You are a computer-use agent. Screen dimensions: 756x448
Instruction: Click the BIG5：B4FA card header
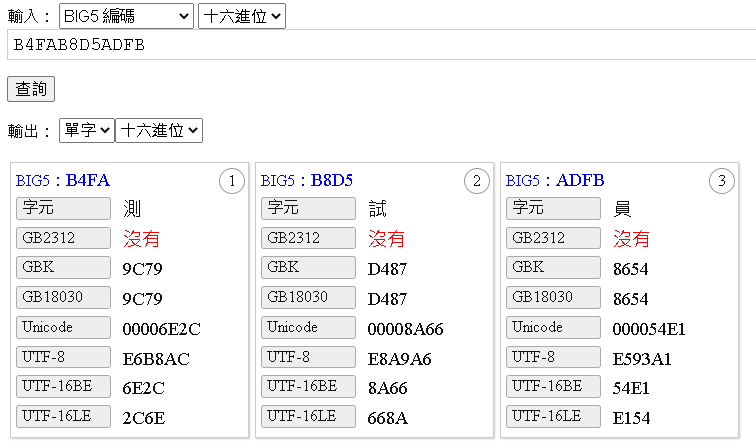63,180
